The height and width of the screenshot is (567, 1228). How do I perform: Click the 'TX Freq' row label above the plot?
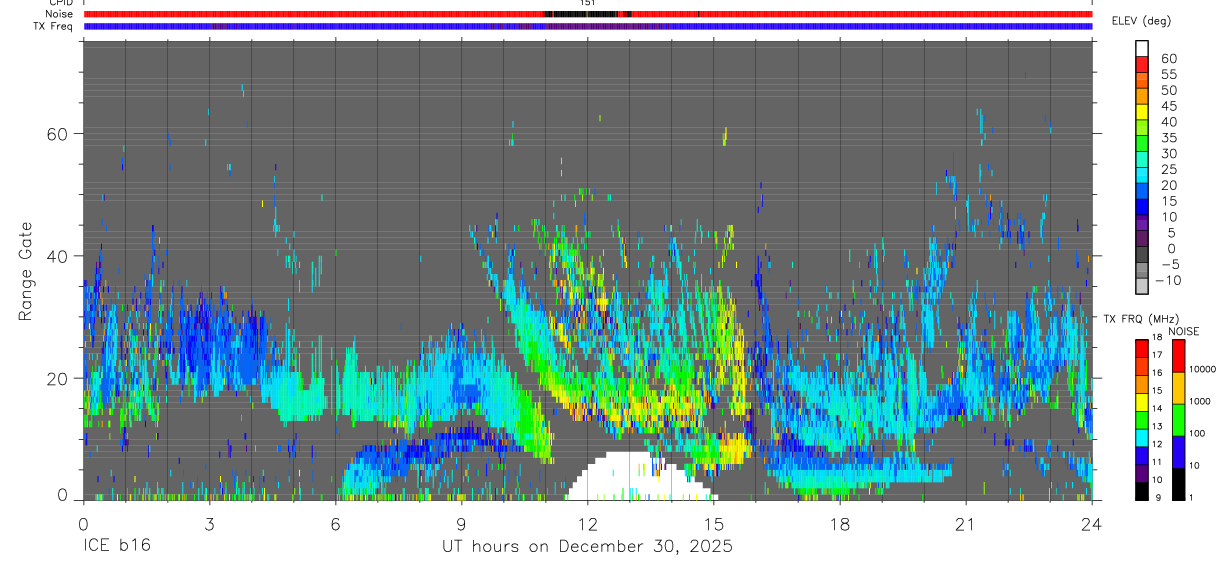click(54, 26)
